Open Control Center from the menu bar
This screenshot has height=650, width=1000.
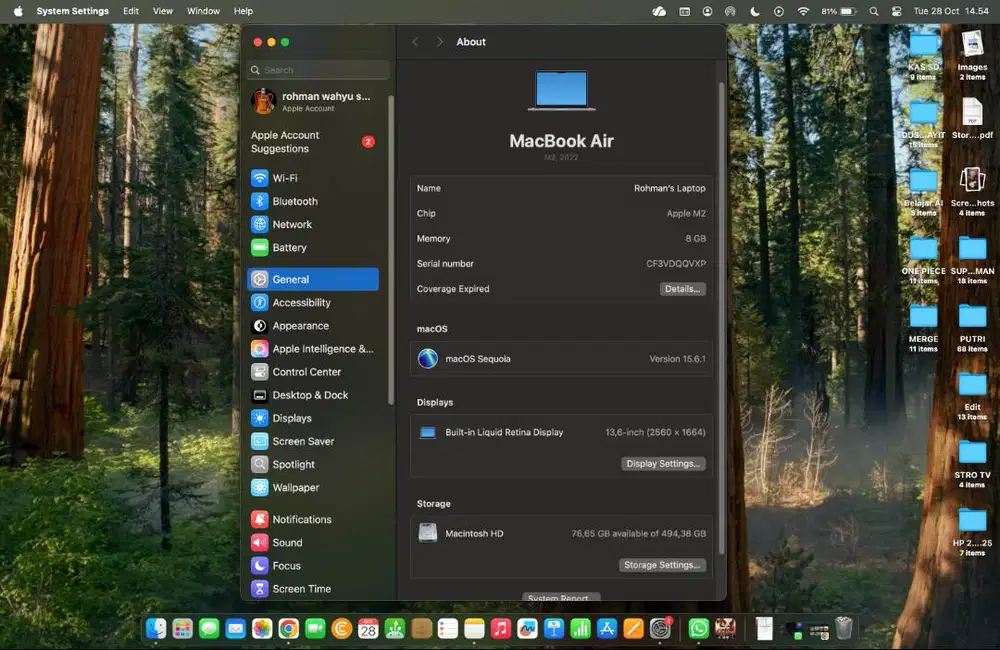click(x=896, y=11)
